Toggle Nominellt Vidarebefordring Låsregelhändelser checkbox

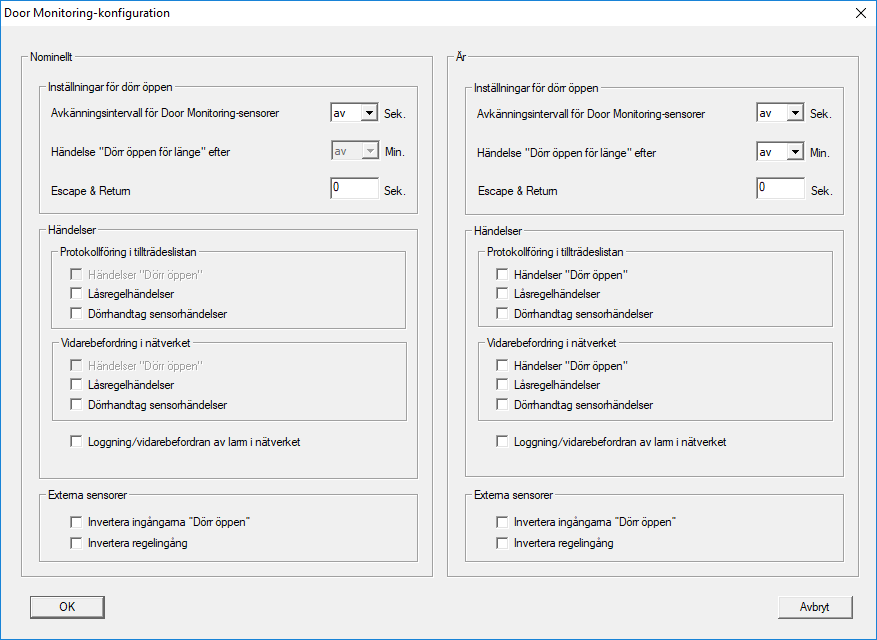76,385
